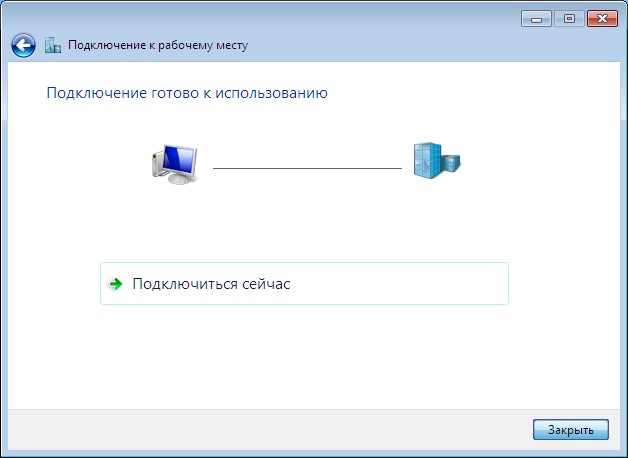This screenshot has width=628, height=458.
Task: Click the Подключение к рабочему месту title text
Action: pyautogui.click(x=158, y=45)
